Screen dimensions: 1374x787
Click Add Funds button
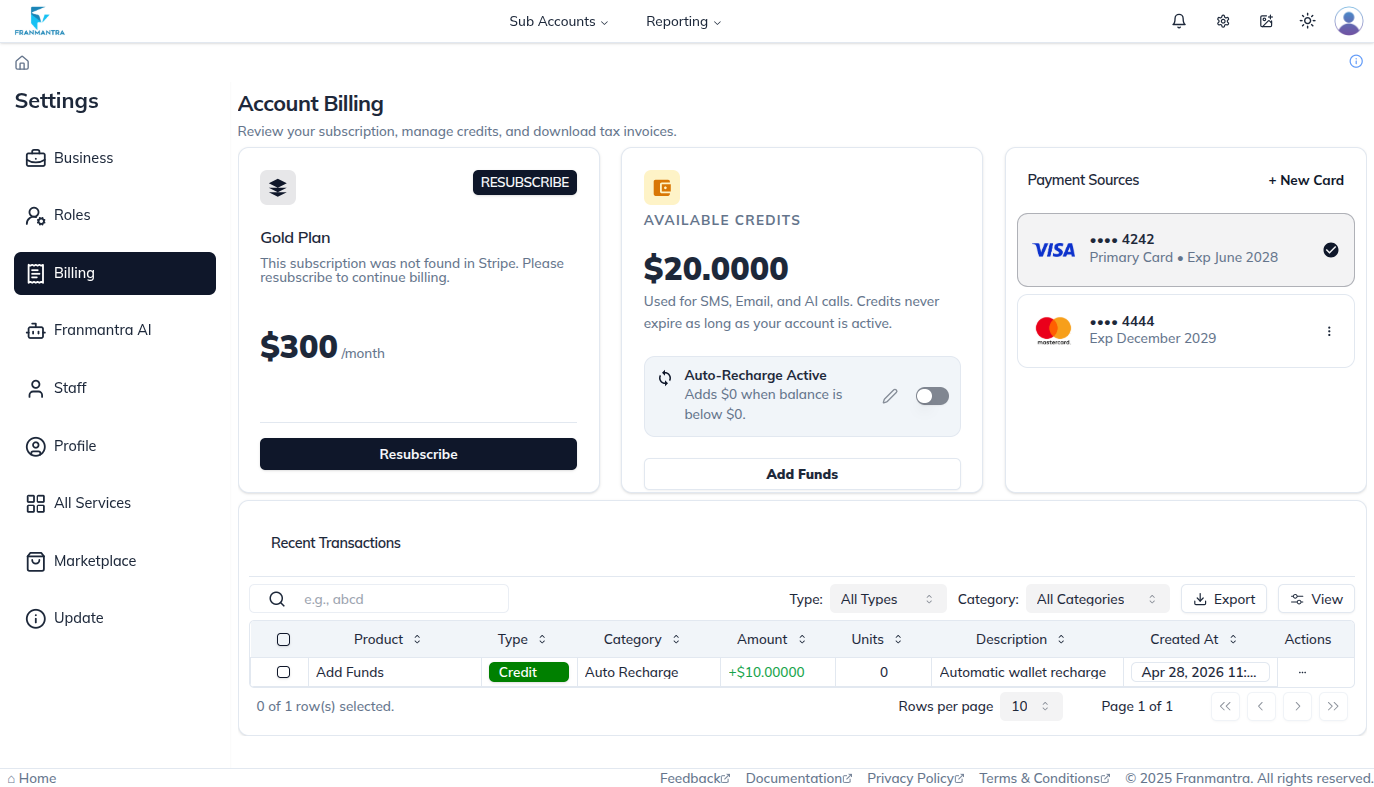pyautogui.click(x=802, y=474)
